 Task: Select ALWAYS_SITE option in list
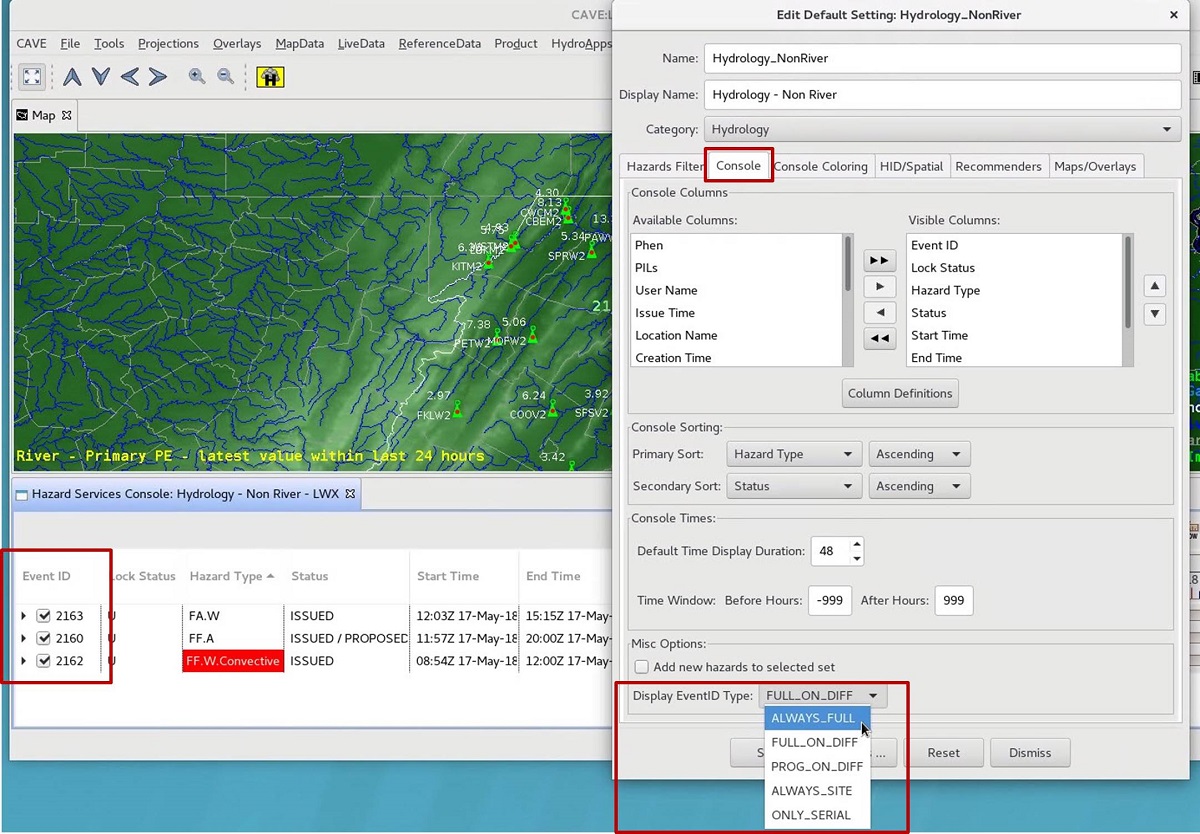[817, 791]
